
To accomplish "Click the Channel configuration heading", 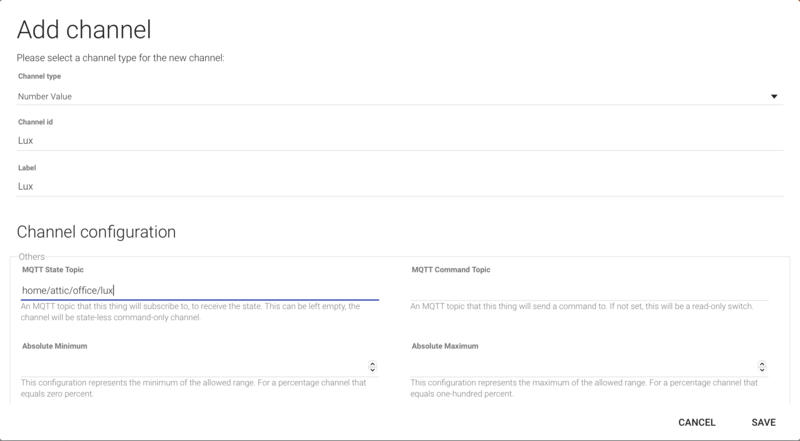I will (x=96, y=232).
